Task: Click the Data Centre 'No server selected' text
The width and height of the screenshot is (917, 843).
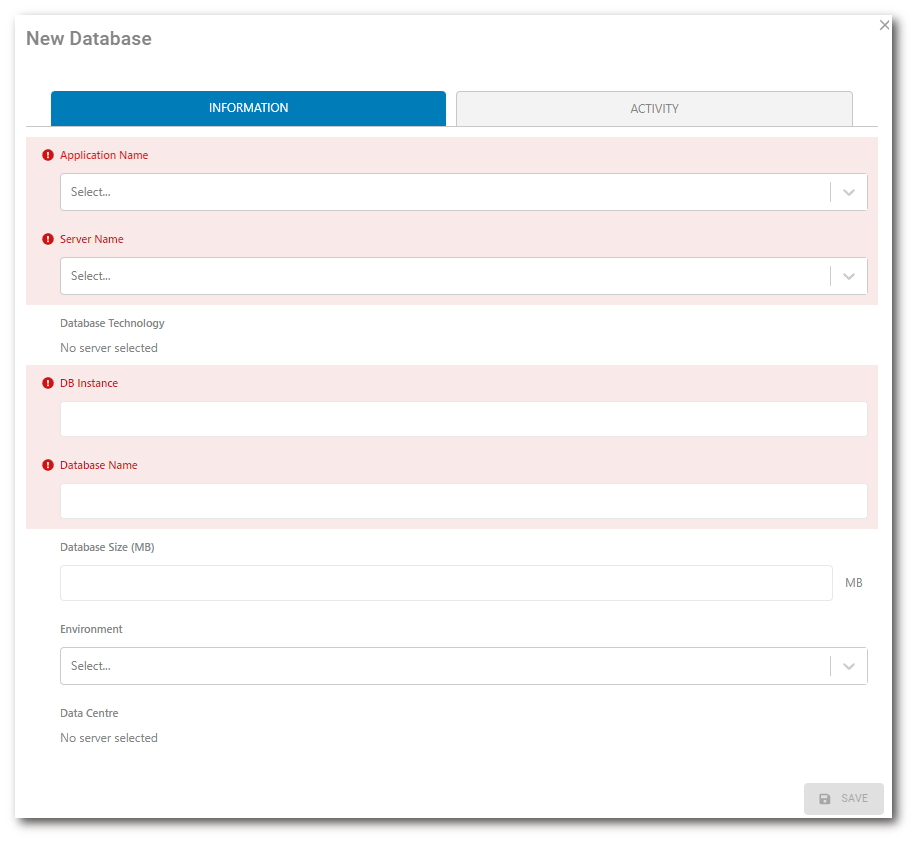Action: tap(109, 738)
